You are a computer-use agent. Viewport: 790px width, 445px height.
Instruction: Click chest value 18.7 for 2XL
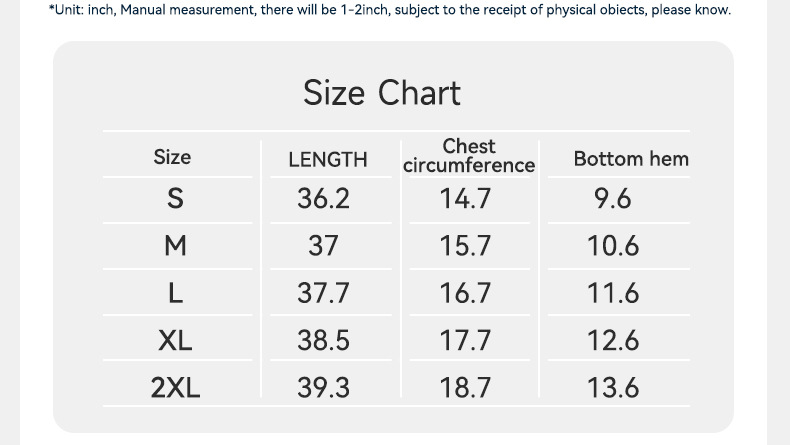pyautogui.click(x=465, y=387)
